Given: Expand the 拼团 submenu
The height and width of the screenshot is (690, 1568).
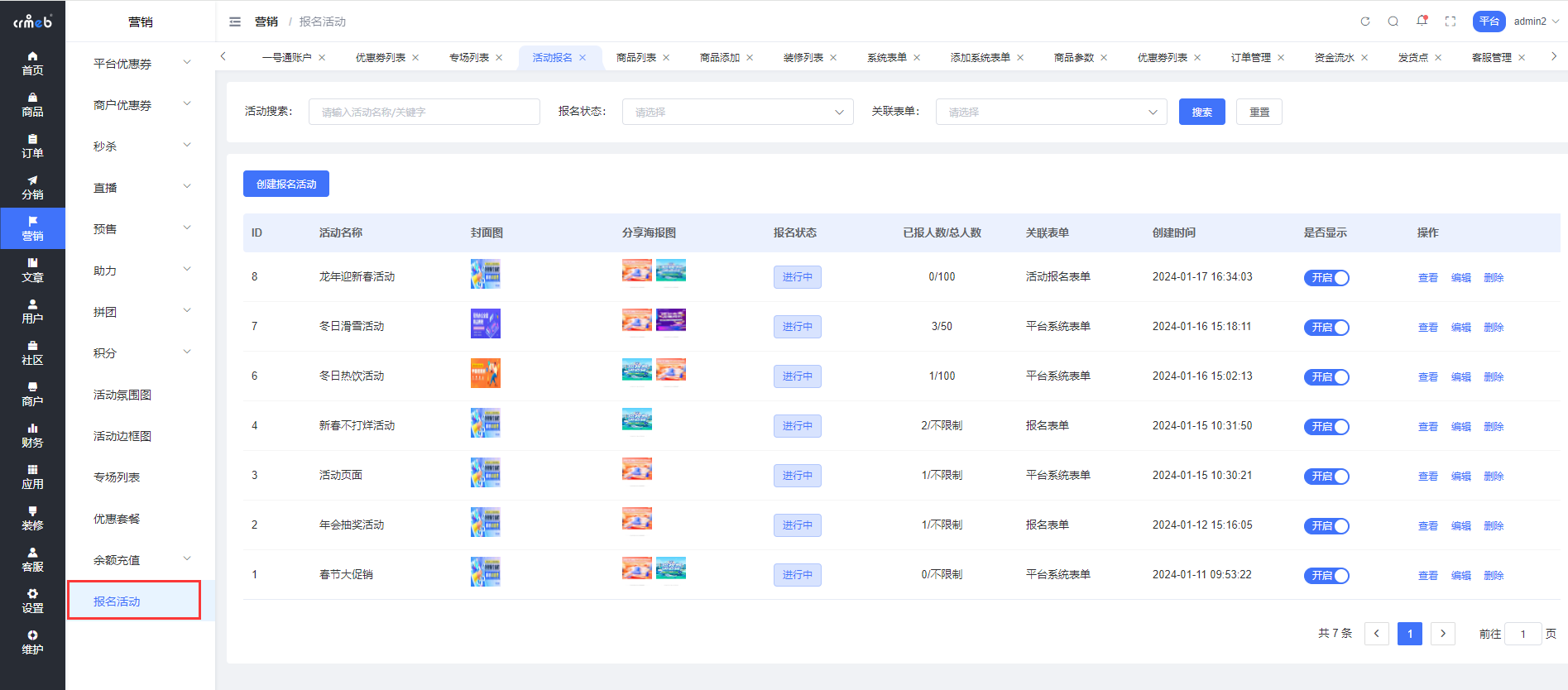Looking at the screenshot, I should [x=141, y=311].
